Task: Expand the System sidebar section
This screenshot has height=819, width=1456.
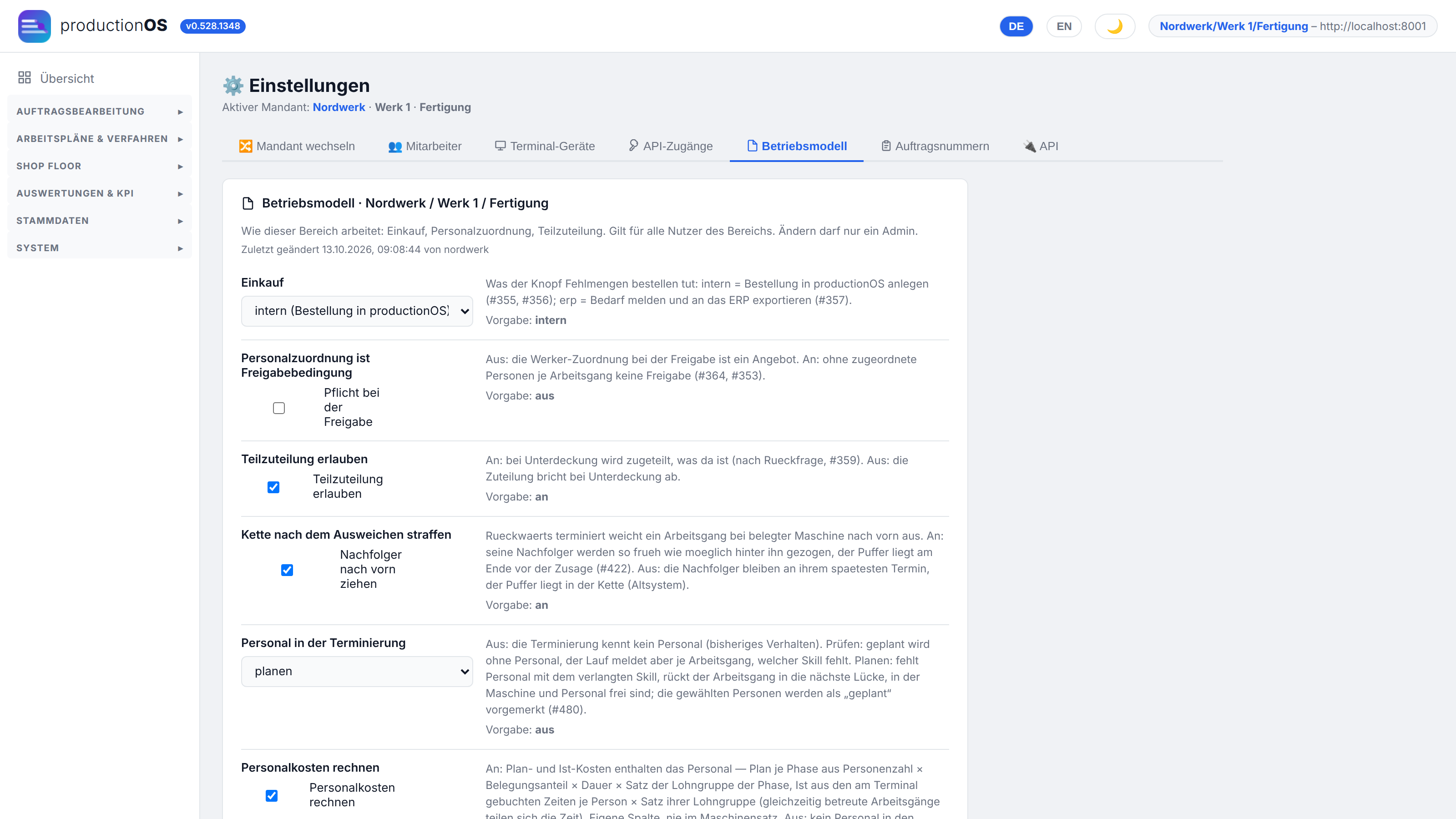Action: tap(100, 248)
